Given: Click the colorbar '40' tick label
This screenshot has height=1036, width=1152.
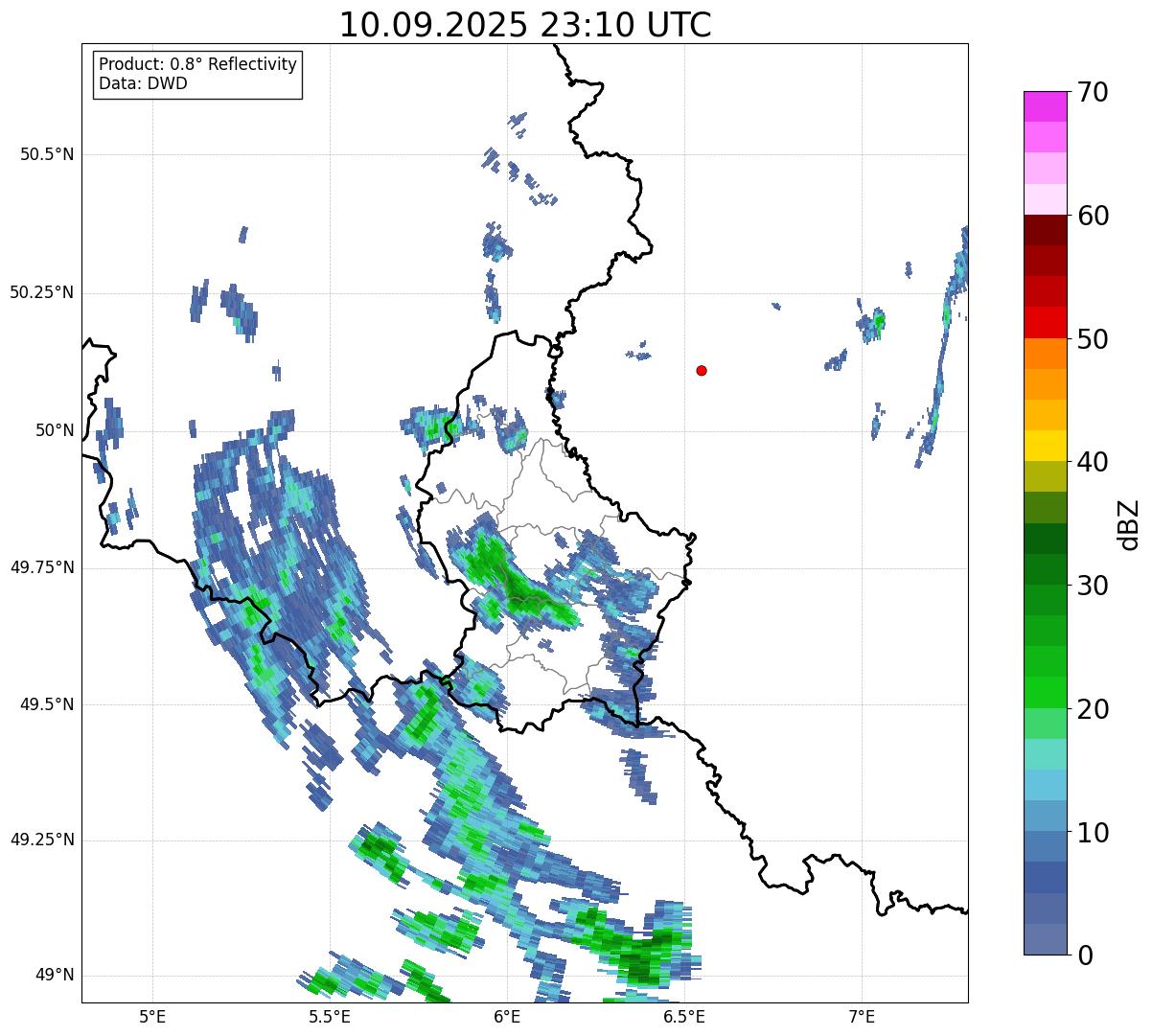Looking at the screenshot, I should pyautogui.click(x=1093, y=462).
